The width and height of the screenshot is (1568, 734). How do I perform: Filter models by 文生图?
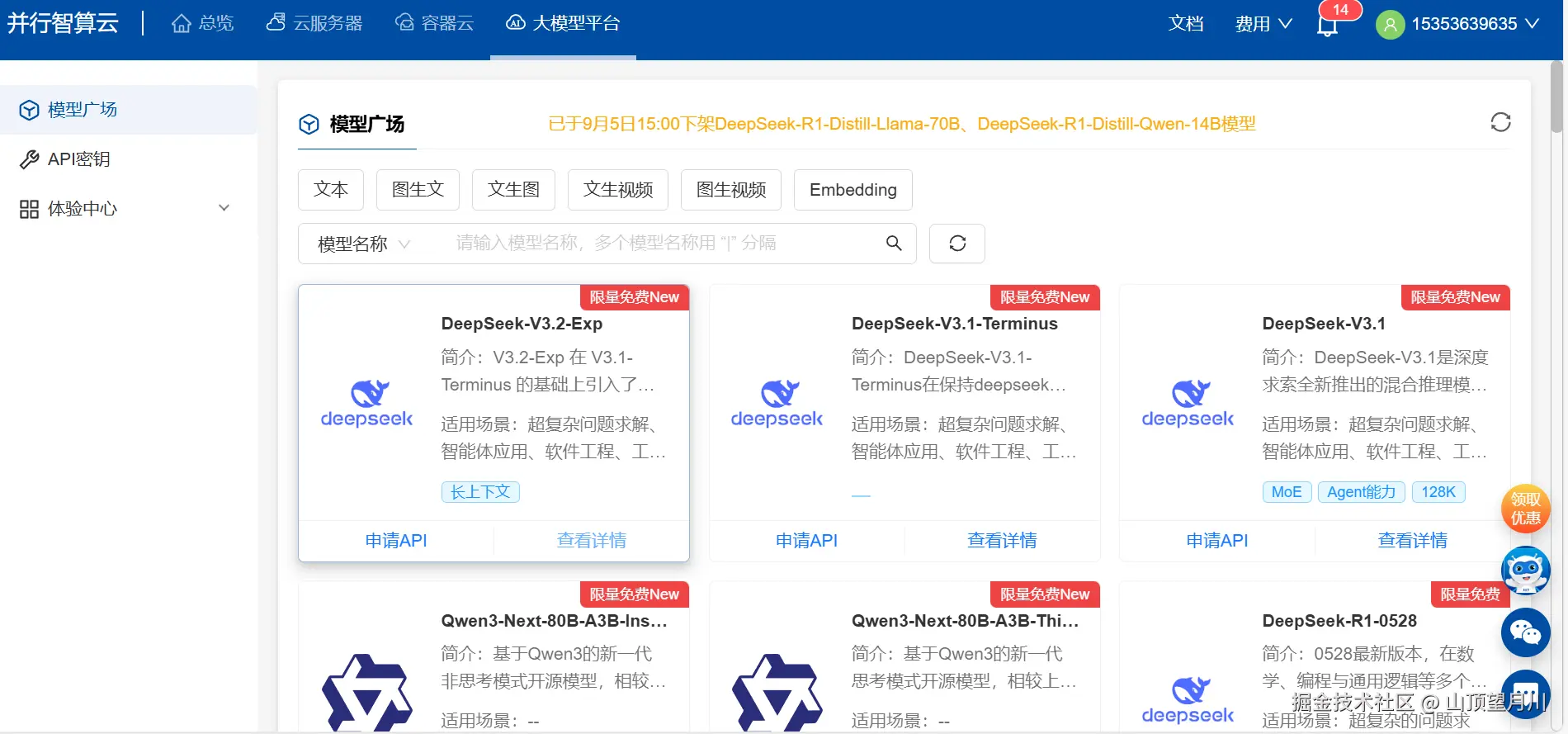click(x=513, y=190)
